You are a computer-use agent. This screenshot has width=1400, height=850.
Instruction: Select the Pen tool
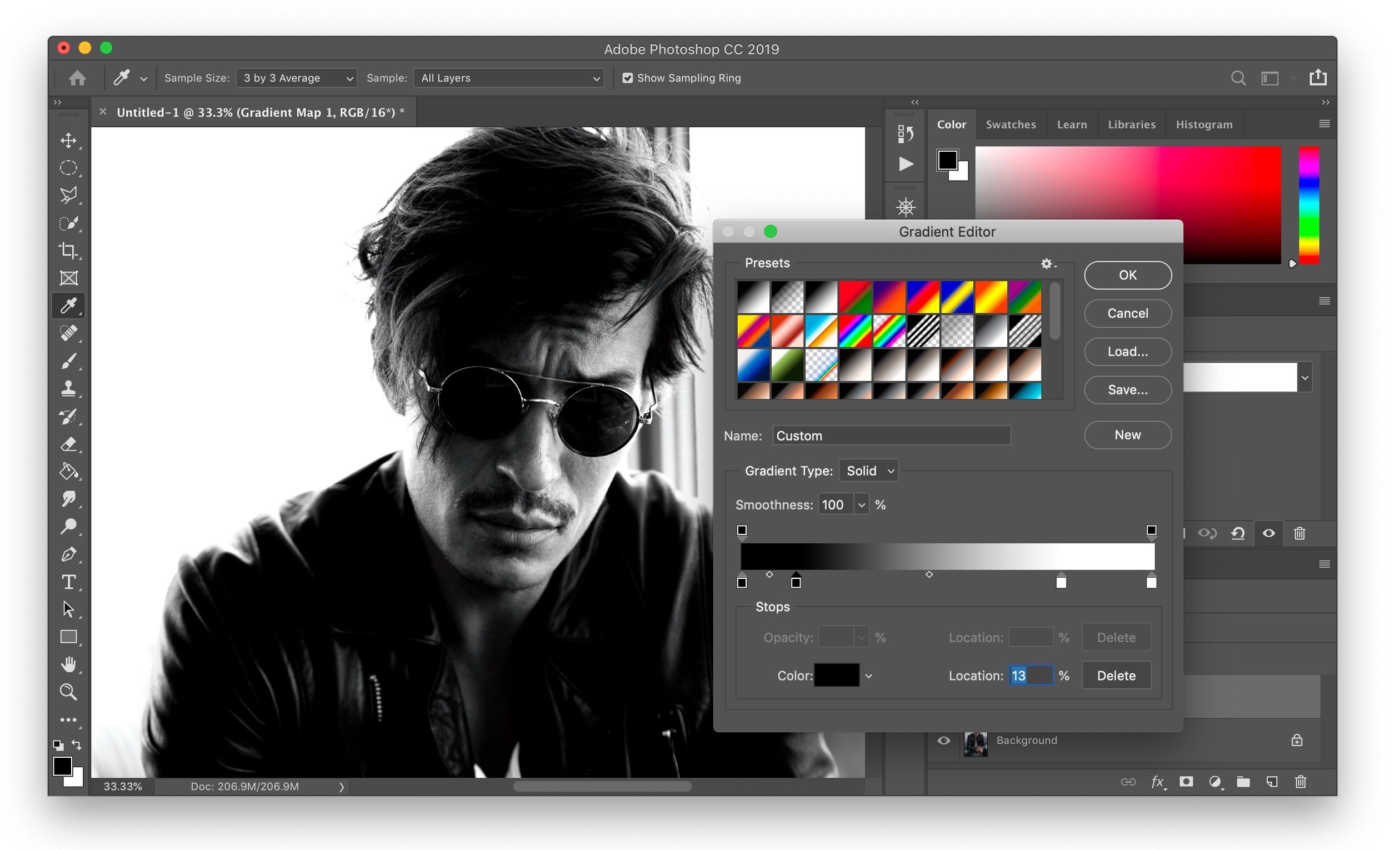[69, 554]
